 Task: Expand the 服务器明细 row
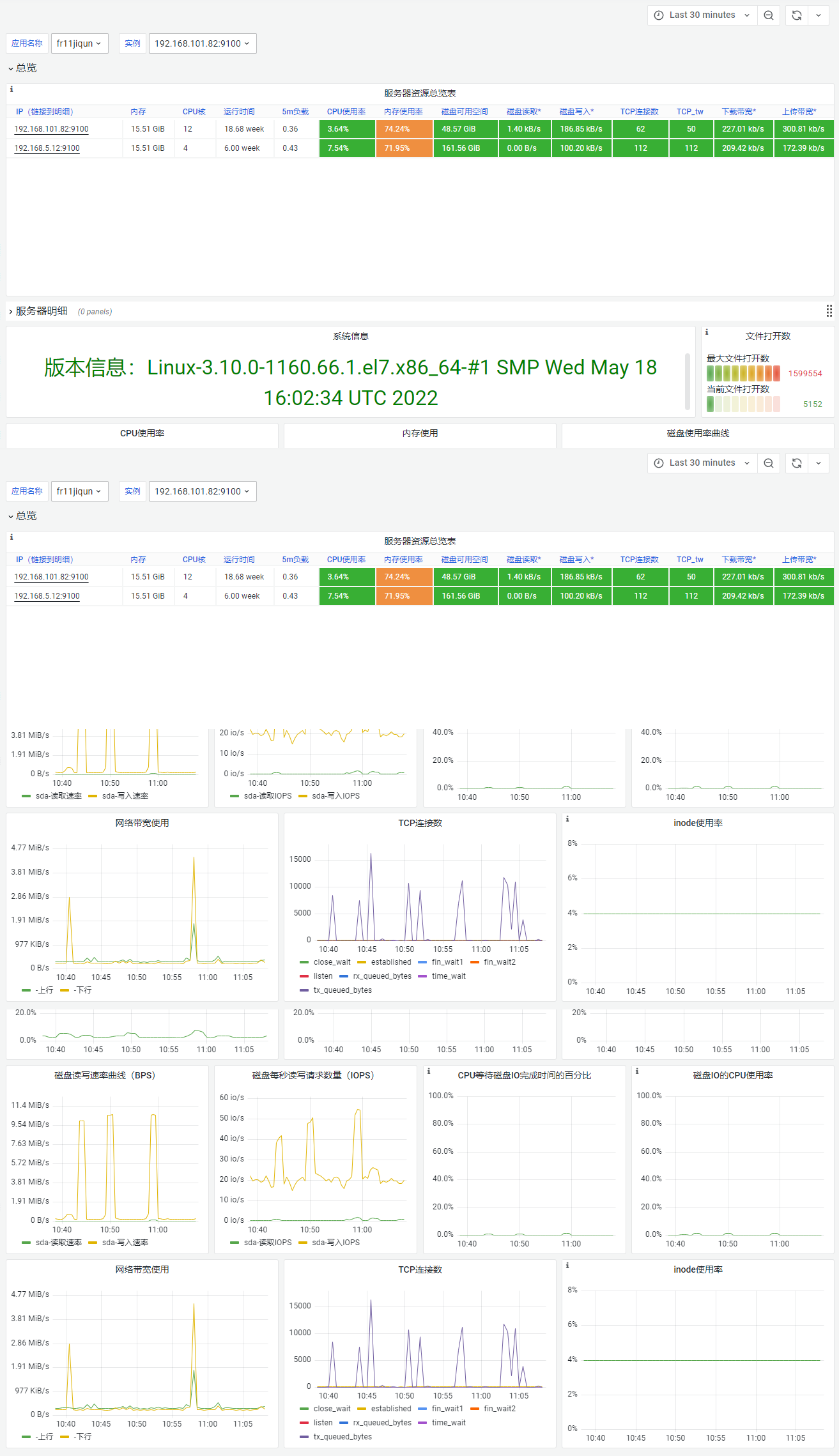coord(38,311)
